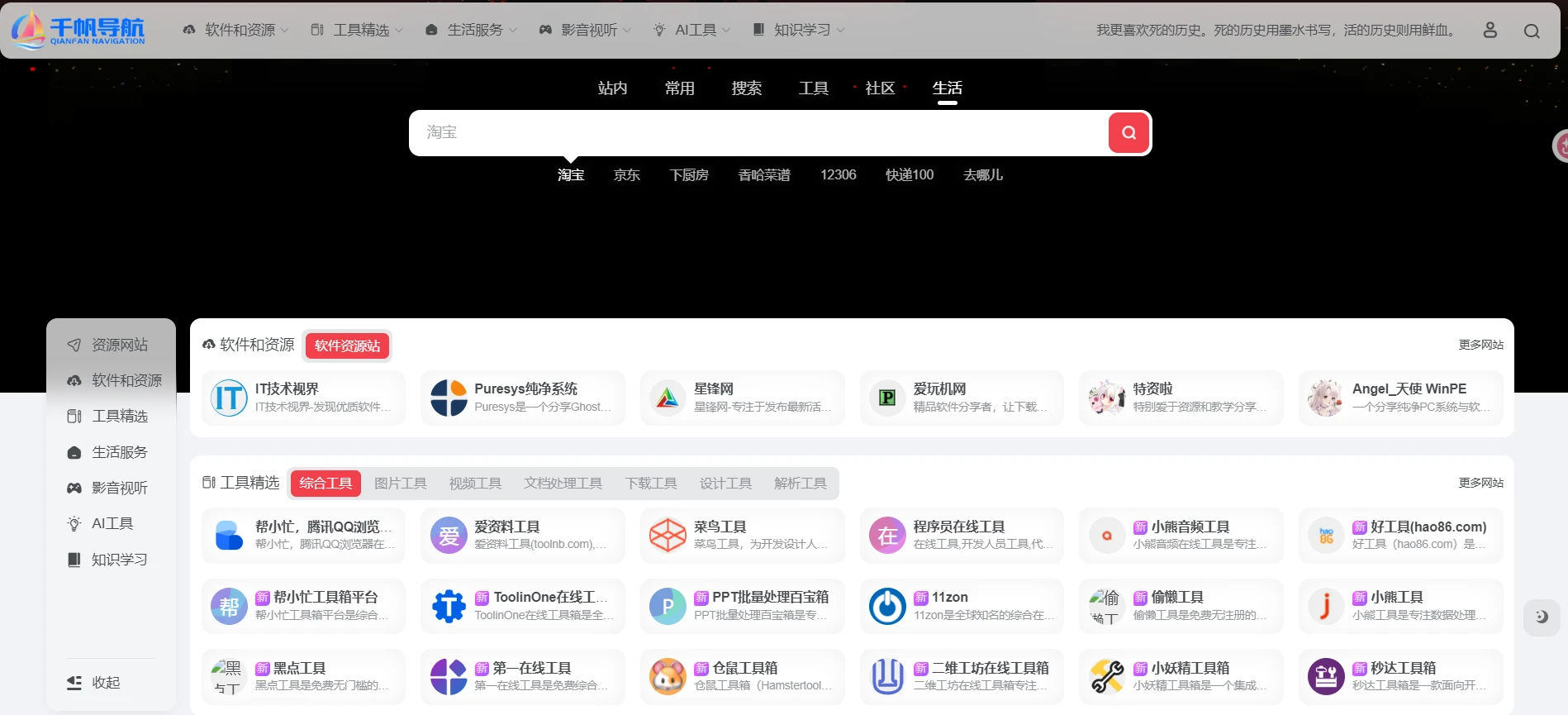Screen dimensions: 1568x715
Task: Go to 影音视听 in the left sidebar
Action: click(119, 489)
